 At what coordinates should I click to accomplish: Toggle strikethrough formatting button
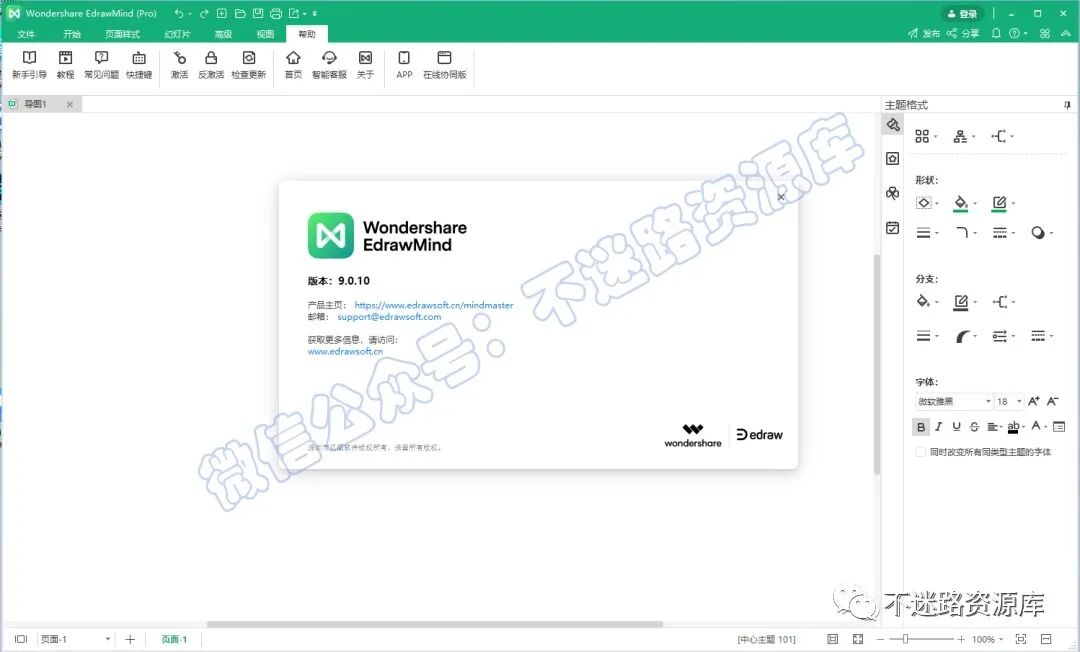974,427
